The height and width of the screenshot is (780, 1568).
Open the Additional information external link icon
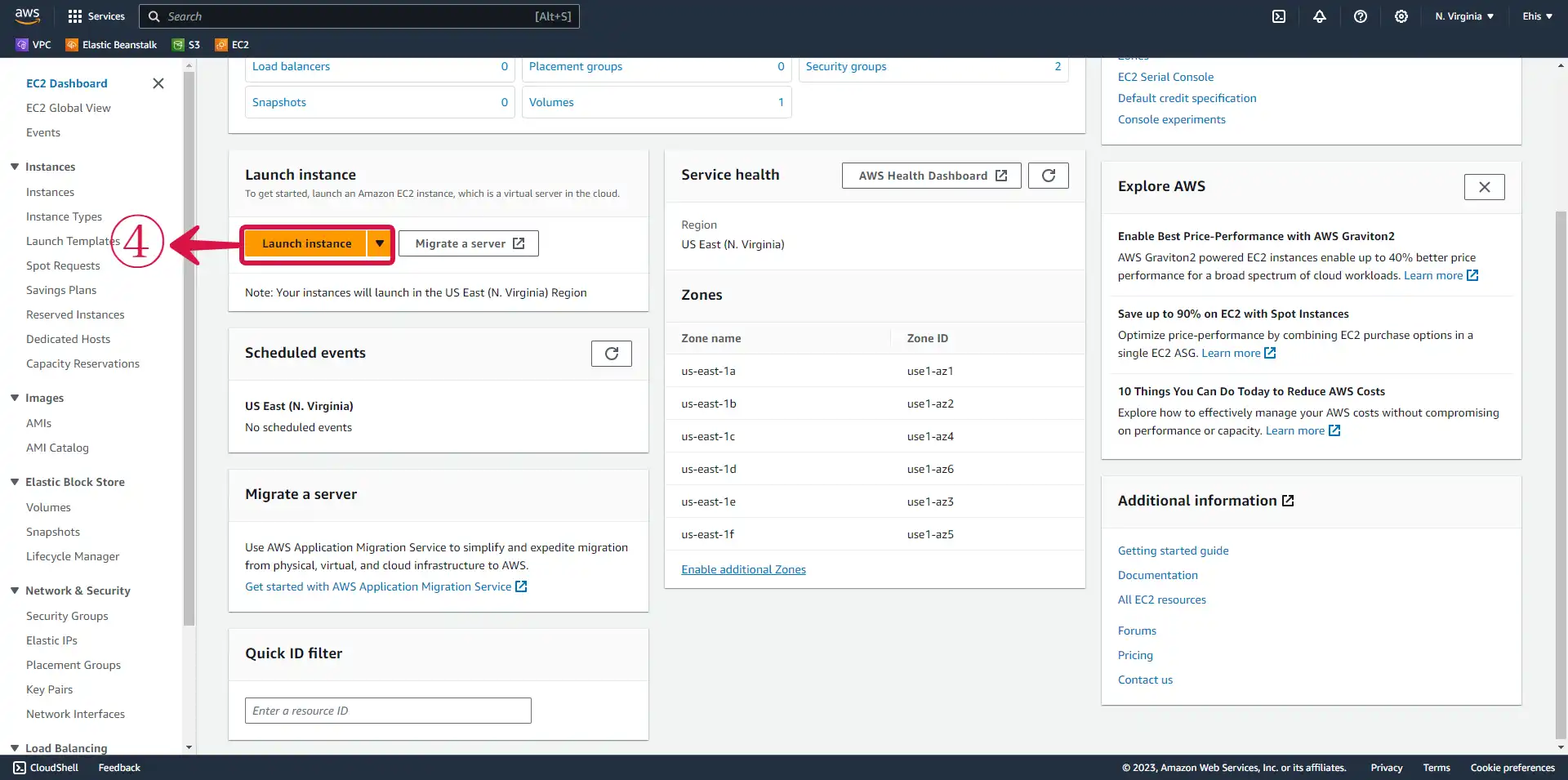coord(1288,501)
